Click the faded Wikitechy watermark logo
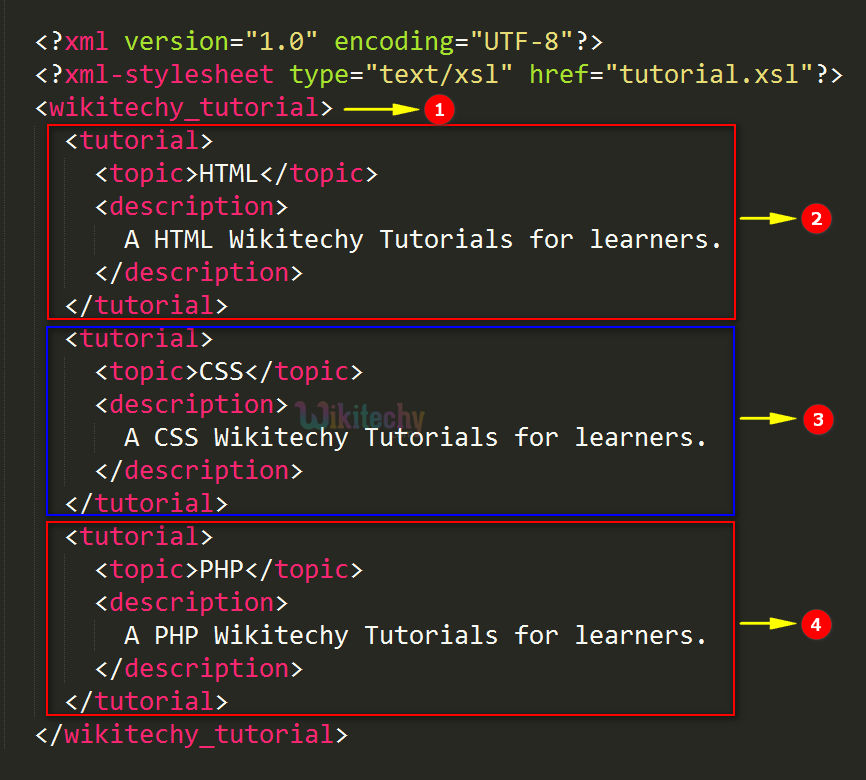Viewport: 866px width, 780px height. (x=362, y=416)
